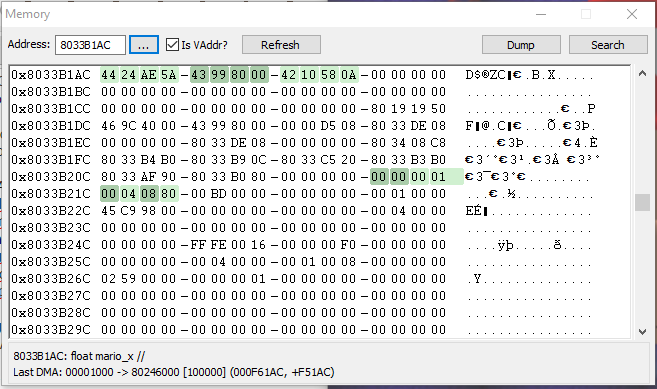
Task: Click byte 59 in row 0x8033B26C
Action: click(x=128, y=279)
